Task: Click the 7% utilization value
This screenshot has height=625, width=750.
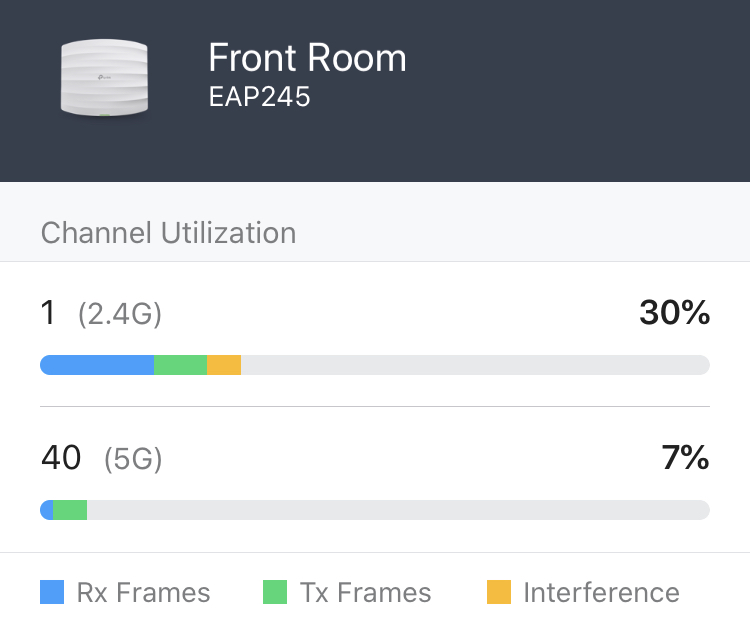Action: 685,458
